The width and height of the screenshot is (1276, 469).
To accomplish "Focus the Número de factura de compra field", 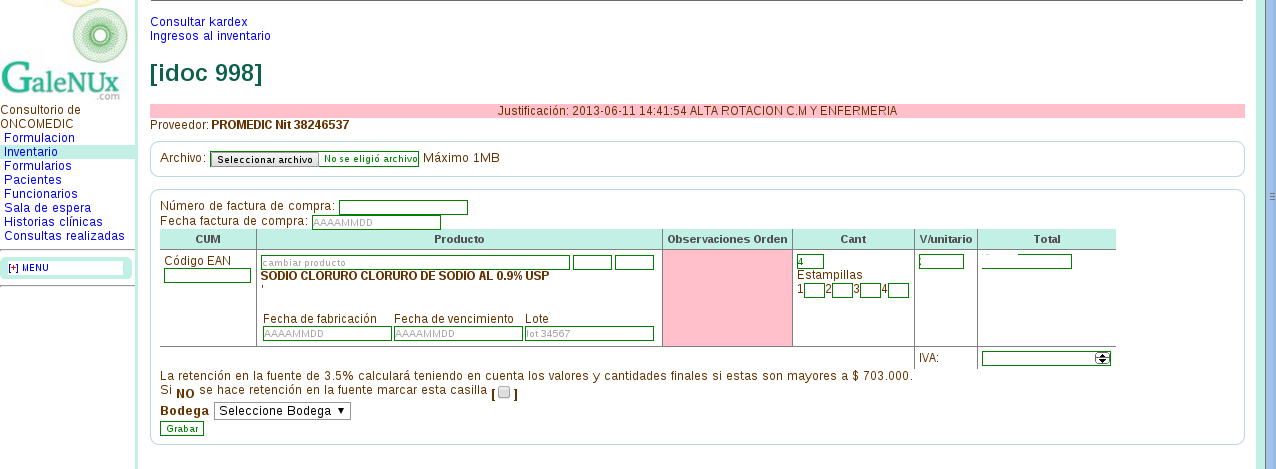I will pos(403,207).
